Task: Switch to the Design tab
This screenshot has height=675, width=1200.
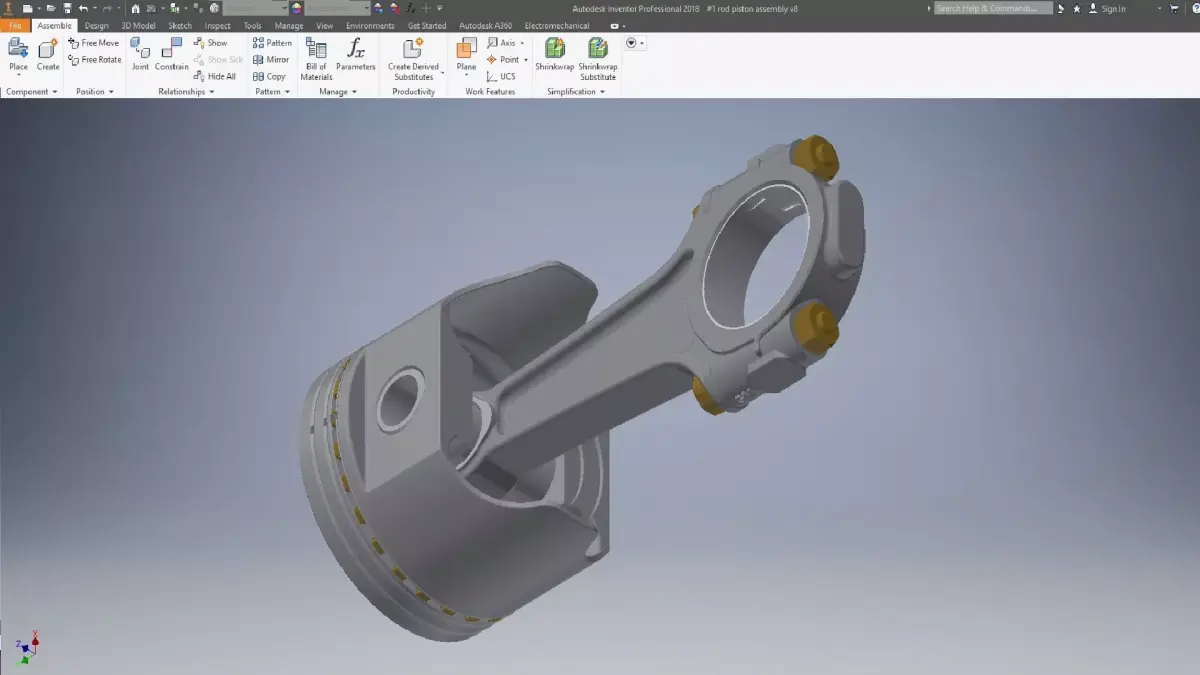Action: 97,26
